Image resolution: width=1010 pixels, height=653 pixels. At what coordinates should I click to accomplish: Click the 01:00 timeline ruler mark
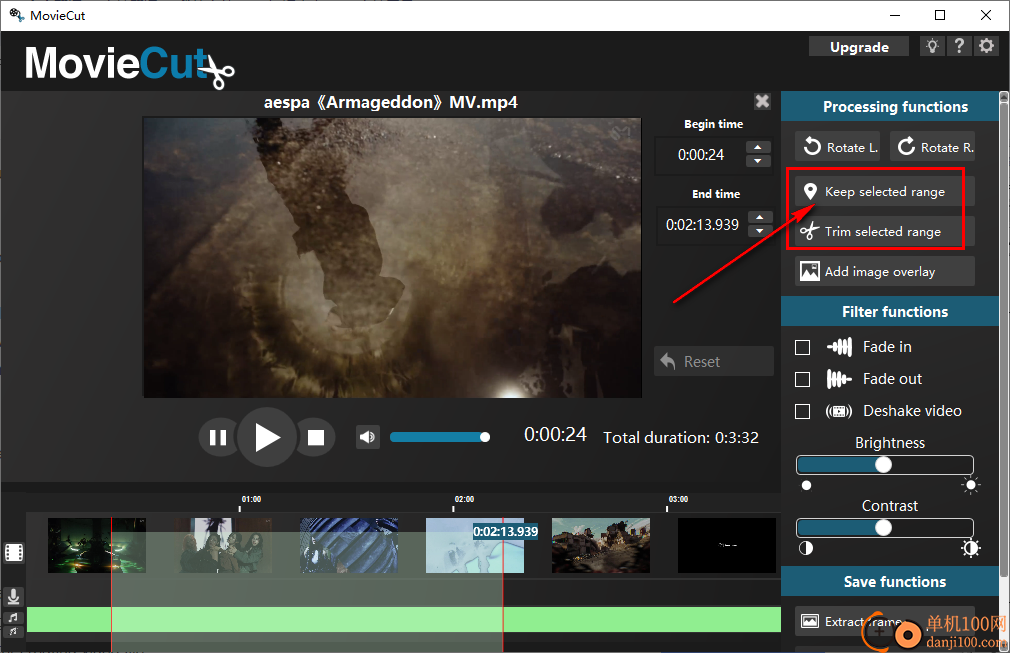pyautogui.click(x=251, y=499)
